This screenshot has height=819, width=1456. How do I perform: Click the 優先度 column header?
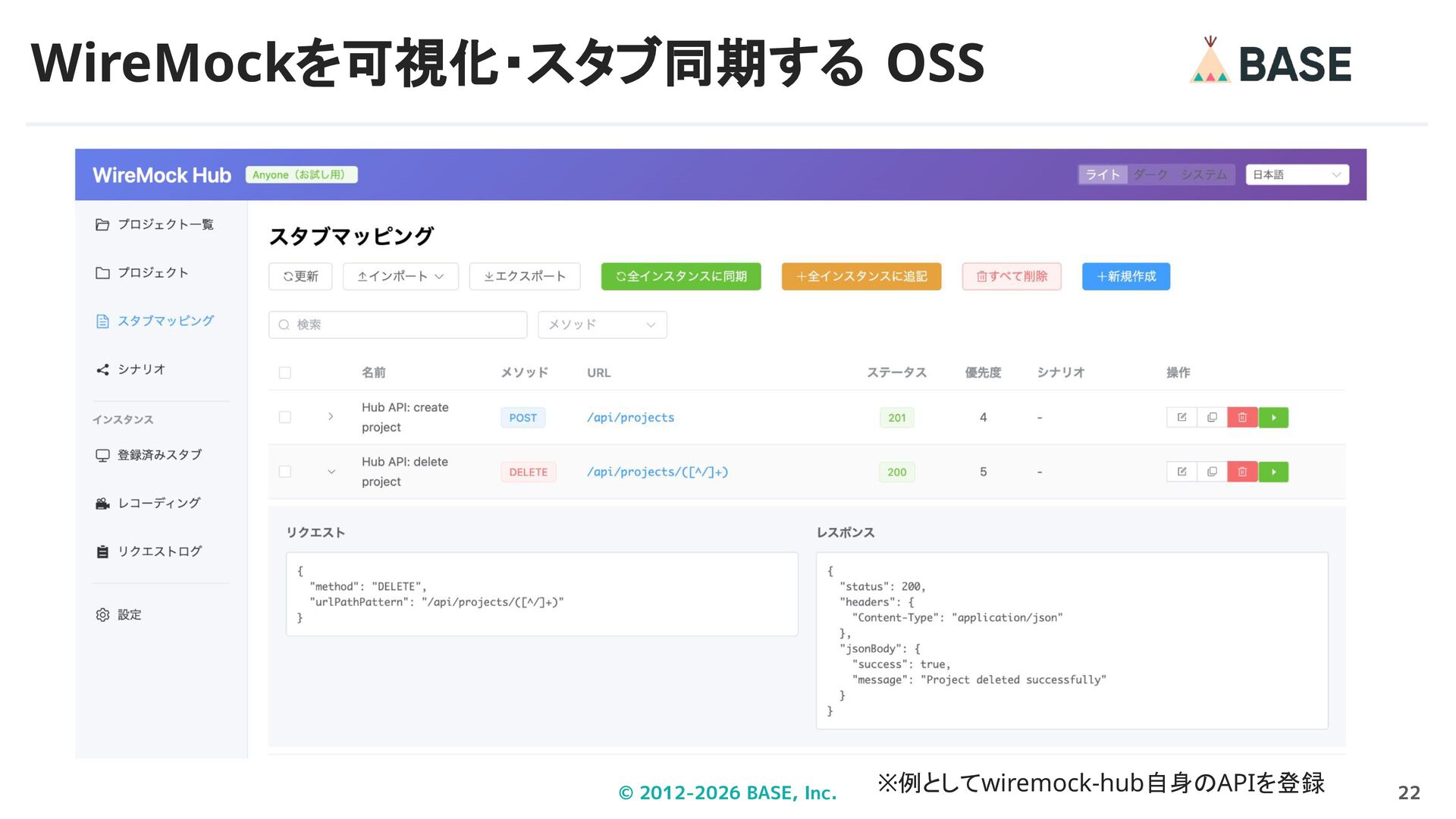984,372
